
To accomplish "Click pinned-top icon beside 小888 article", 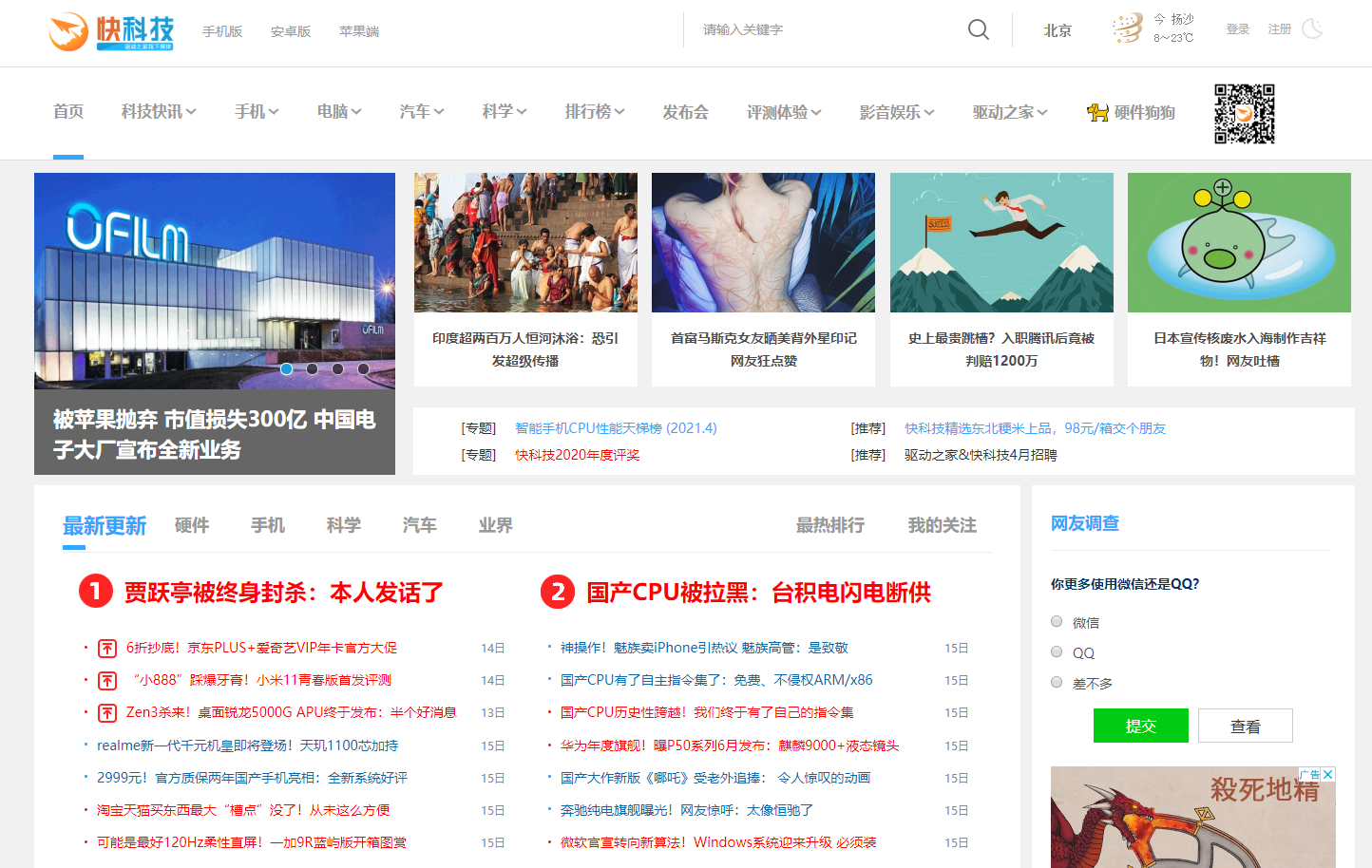I will click(x=107, y=680).
